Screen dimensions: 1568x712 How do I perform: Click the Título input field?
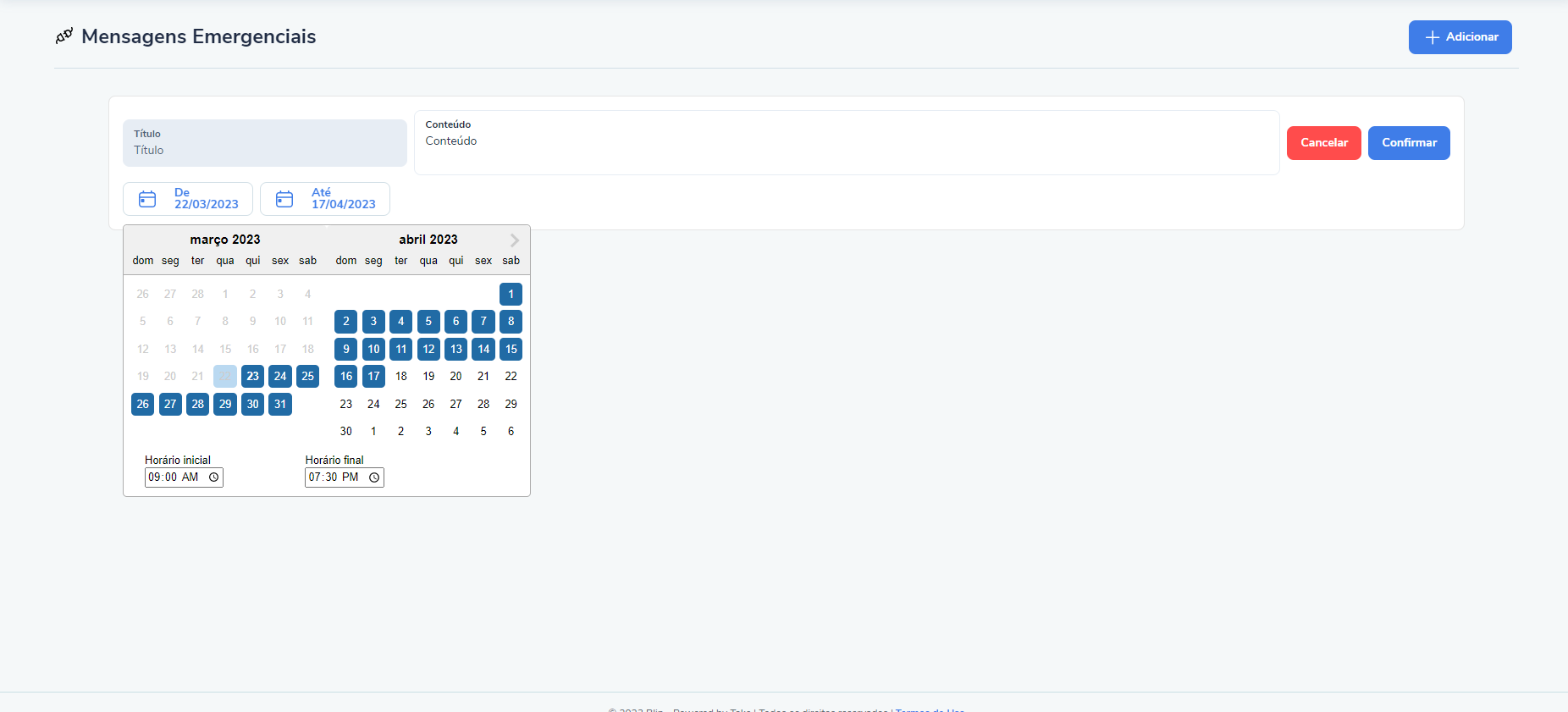tap(265, 143)
